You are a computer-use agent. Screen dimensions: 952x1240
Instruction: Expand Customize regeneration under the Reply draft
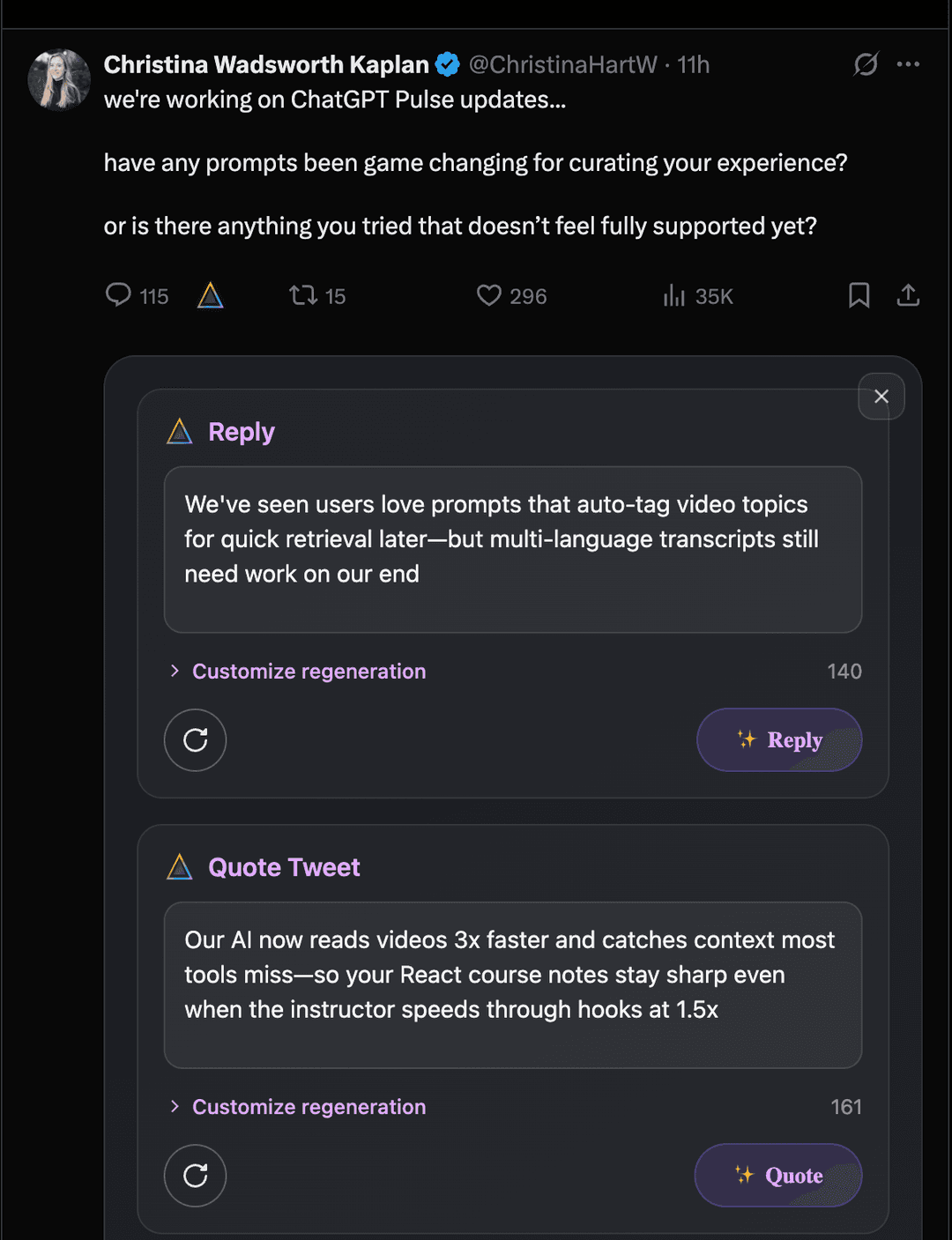coord(309,671)
